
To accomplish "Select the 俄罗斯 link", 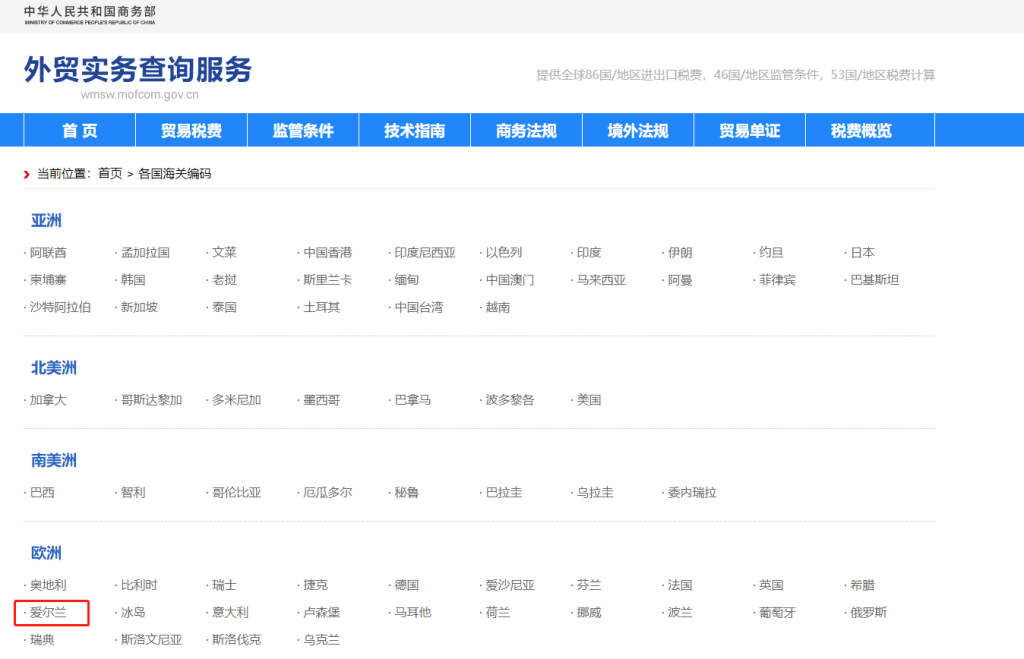I will [868, 613].
